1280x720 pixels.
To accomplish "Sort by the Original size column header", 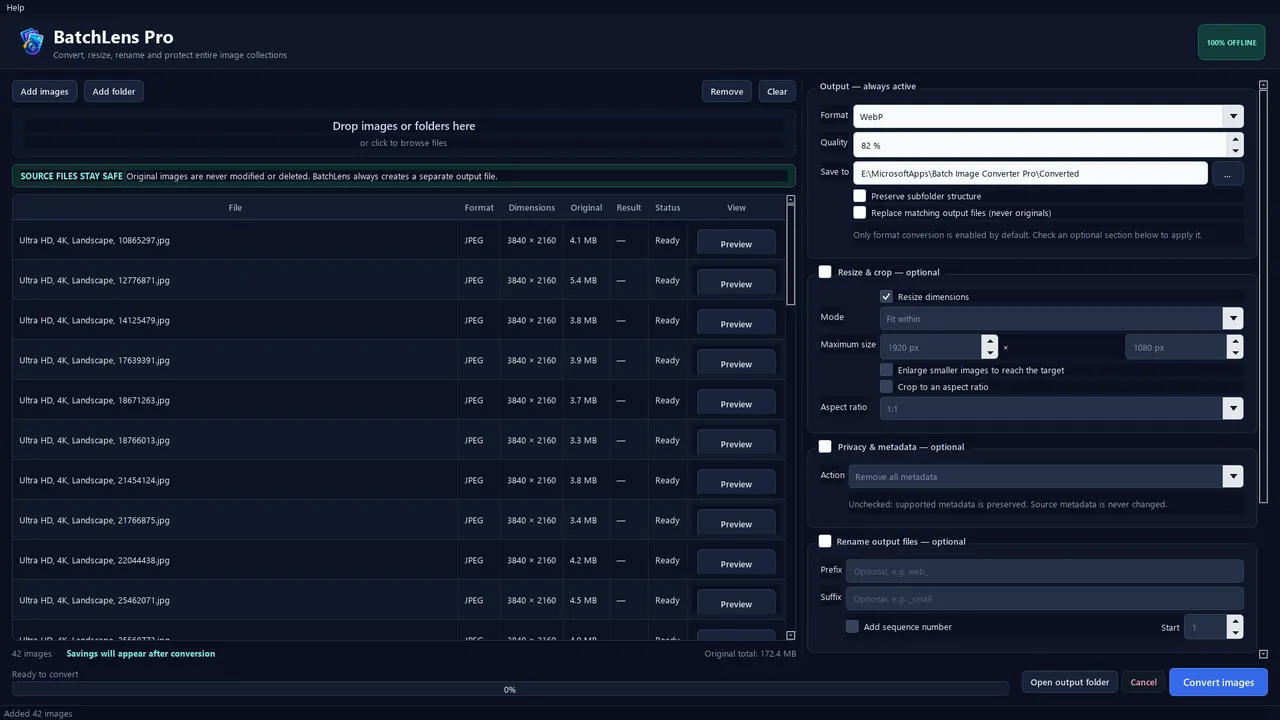I will pyautogui.click(x=586, y=208).
